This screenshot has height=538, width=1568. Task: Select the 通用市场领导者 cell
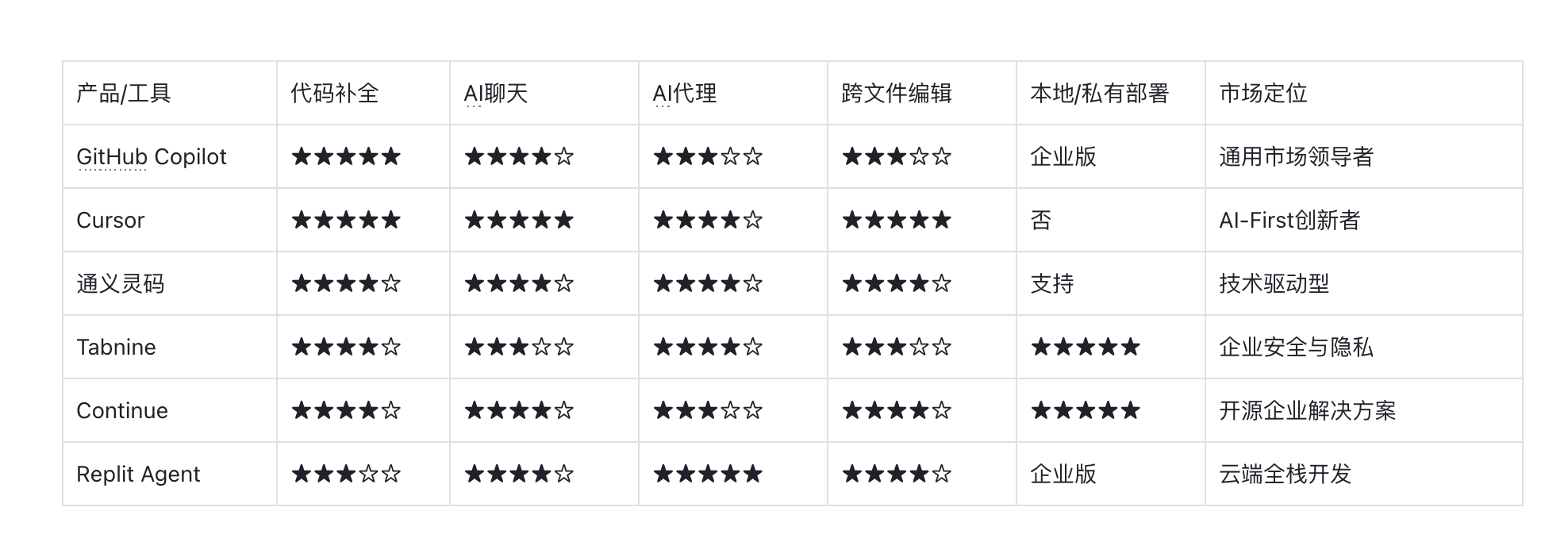(1296, 157)
